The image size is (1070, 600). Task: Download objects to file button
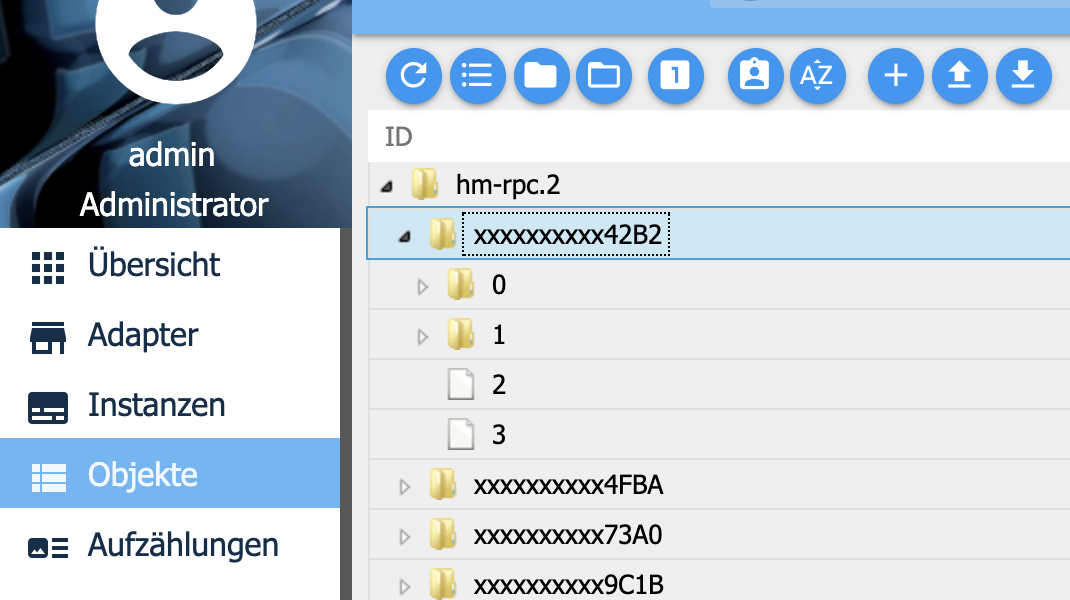(1024, 75)
